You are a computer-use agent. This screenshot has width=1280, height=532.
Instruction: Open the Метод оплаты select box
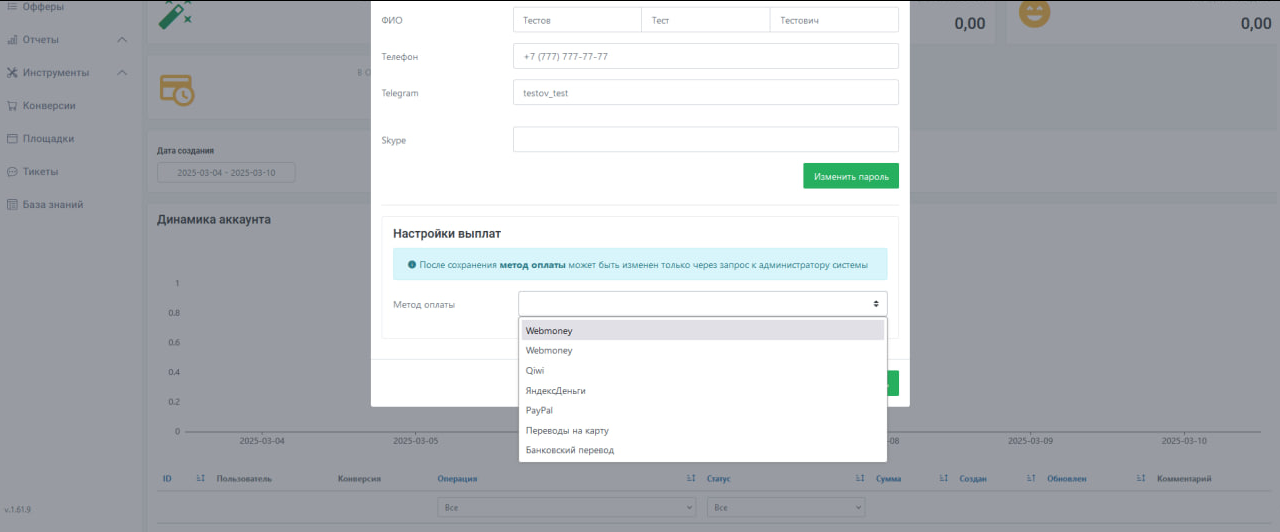(702, 304)
